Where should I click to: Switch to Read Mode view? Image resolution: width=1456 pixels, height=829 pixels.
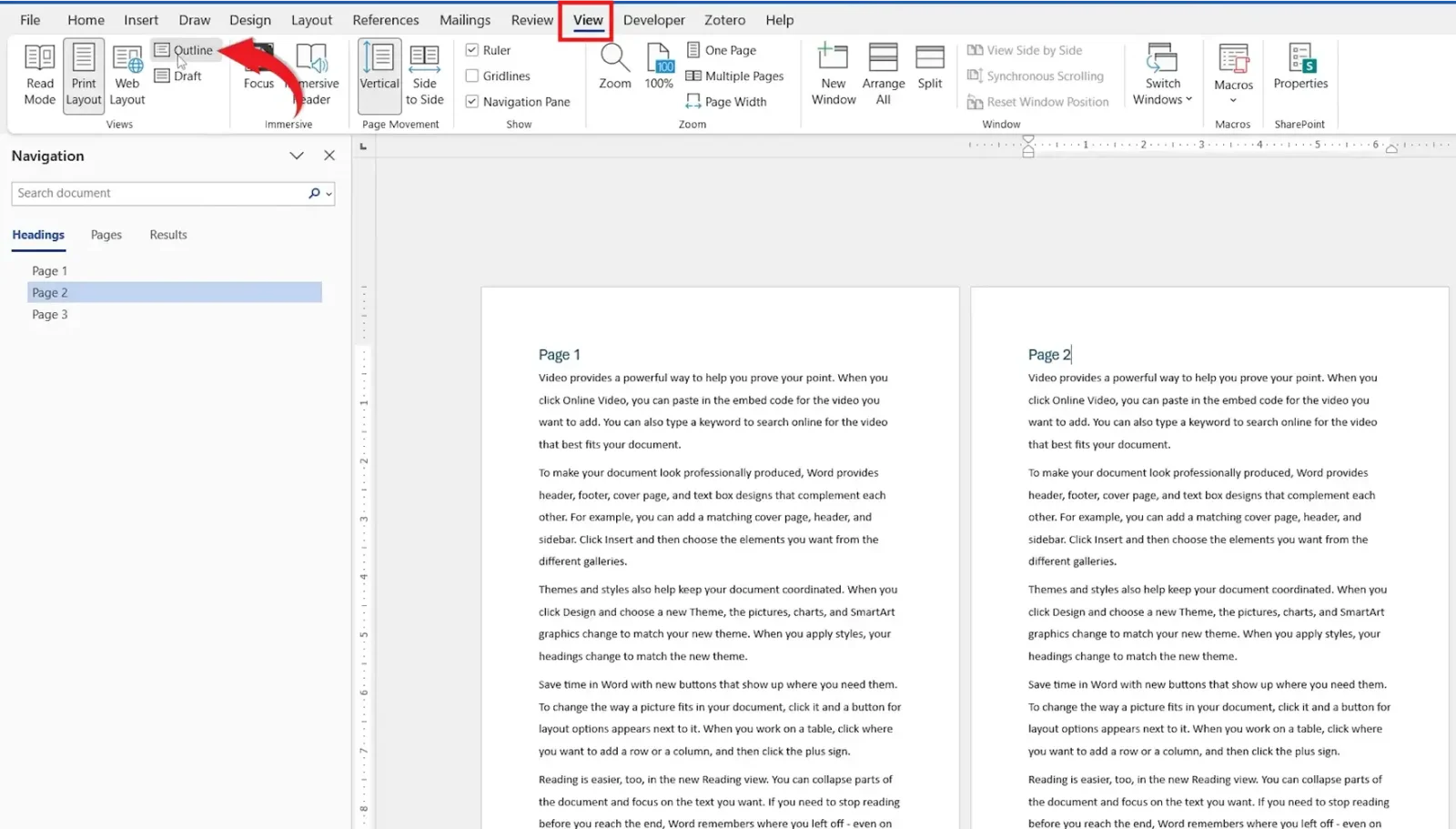[x=39, y=75]
